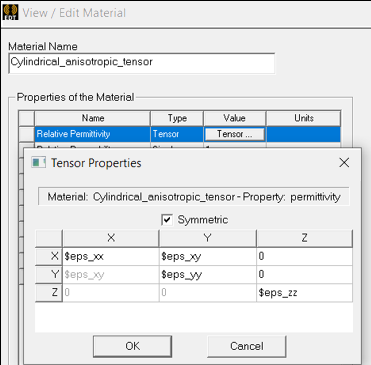Screen dimensions: 371x365
Task: Click the Units column header
Action: (304, 118)
